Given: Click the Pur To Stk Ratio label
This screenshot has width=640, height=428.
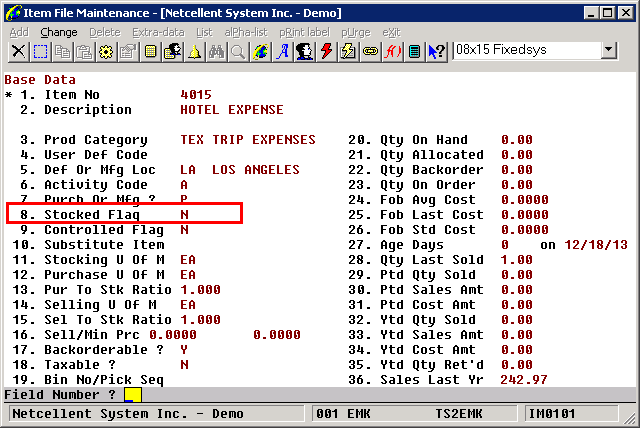Looking at the screenshot, I should pos(108,290).
